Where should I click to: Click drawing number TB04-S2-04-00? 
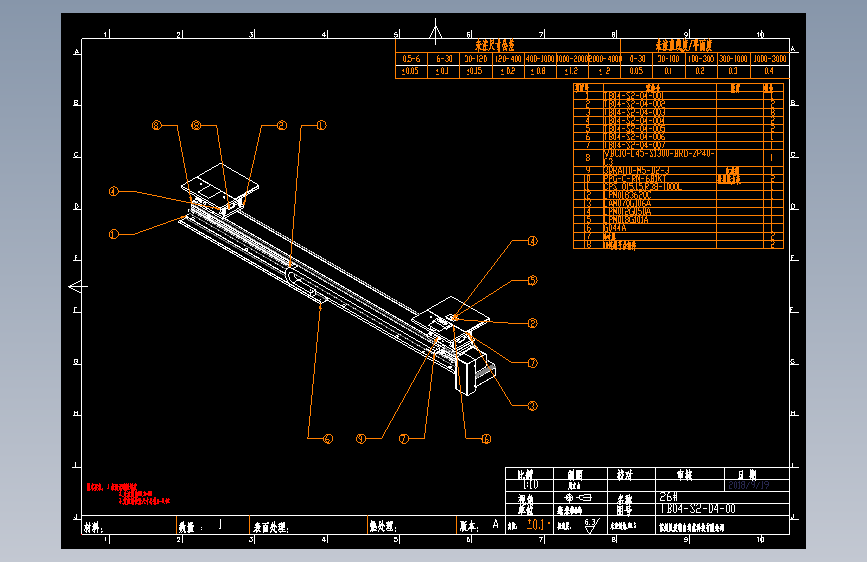click(x=698, y=509)
